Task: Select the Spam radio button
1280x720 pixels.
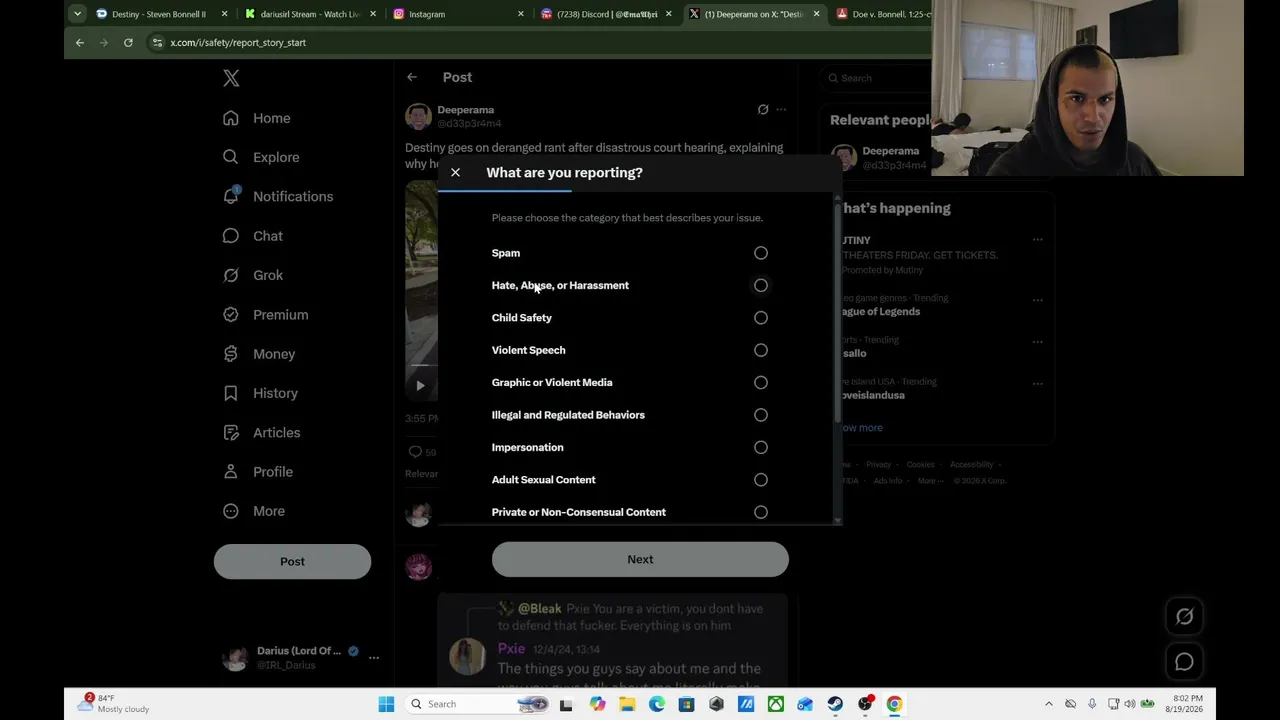Action: [761, 253]
